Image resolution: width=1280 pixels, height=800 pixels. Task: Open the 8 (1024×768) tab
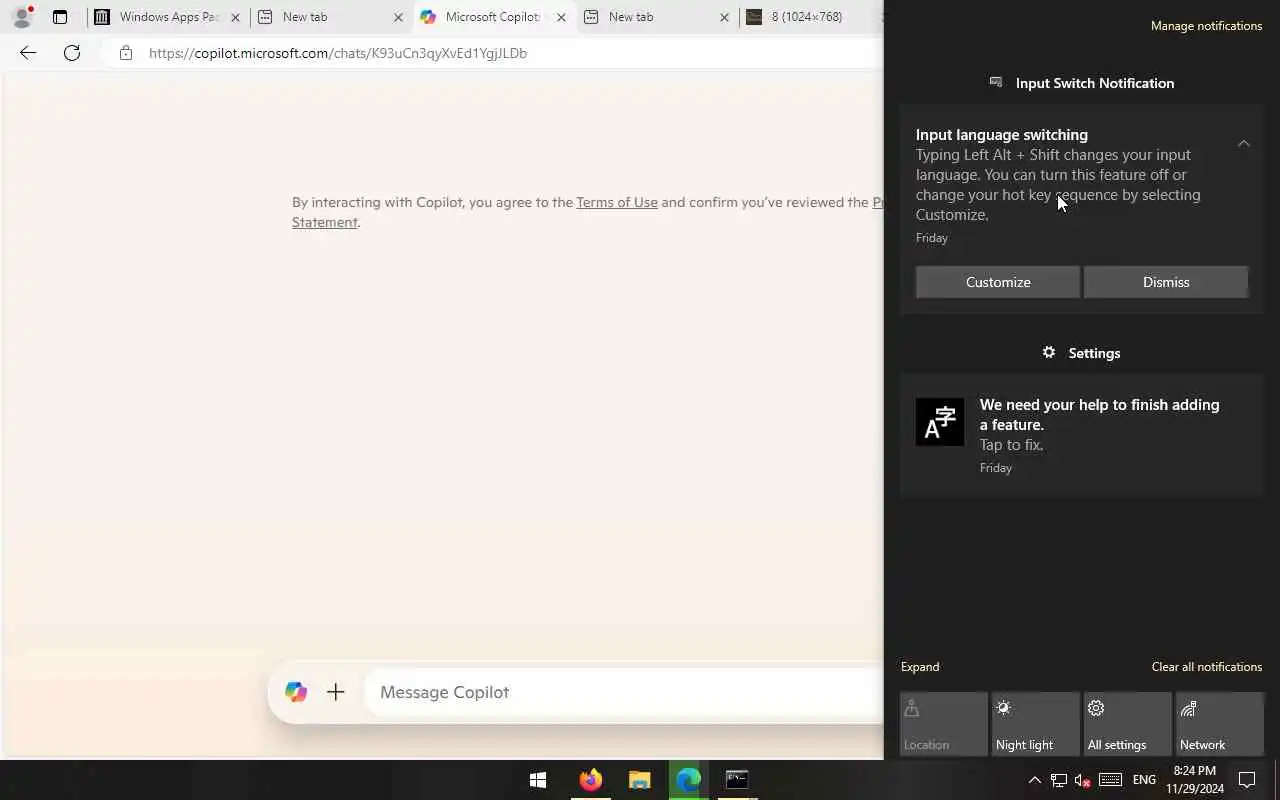810,17
